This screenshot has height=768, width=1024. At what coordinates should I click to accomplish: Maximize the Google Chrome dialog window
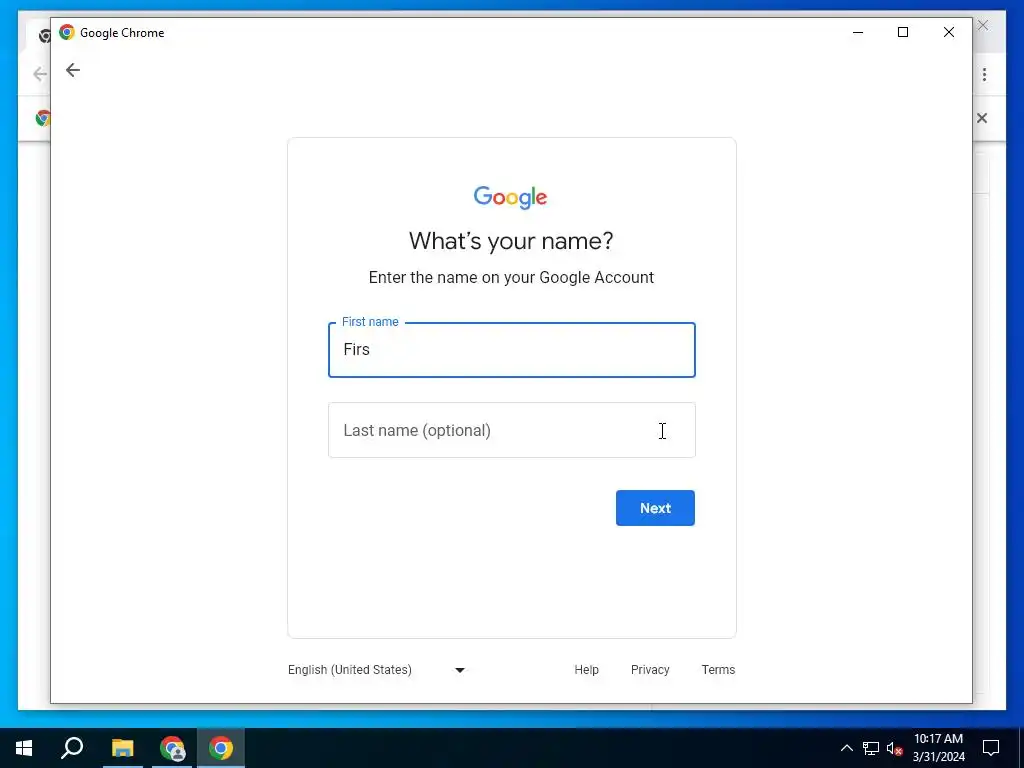coord(903,32)
